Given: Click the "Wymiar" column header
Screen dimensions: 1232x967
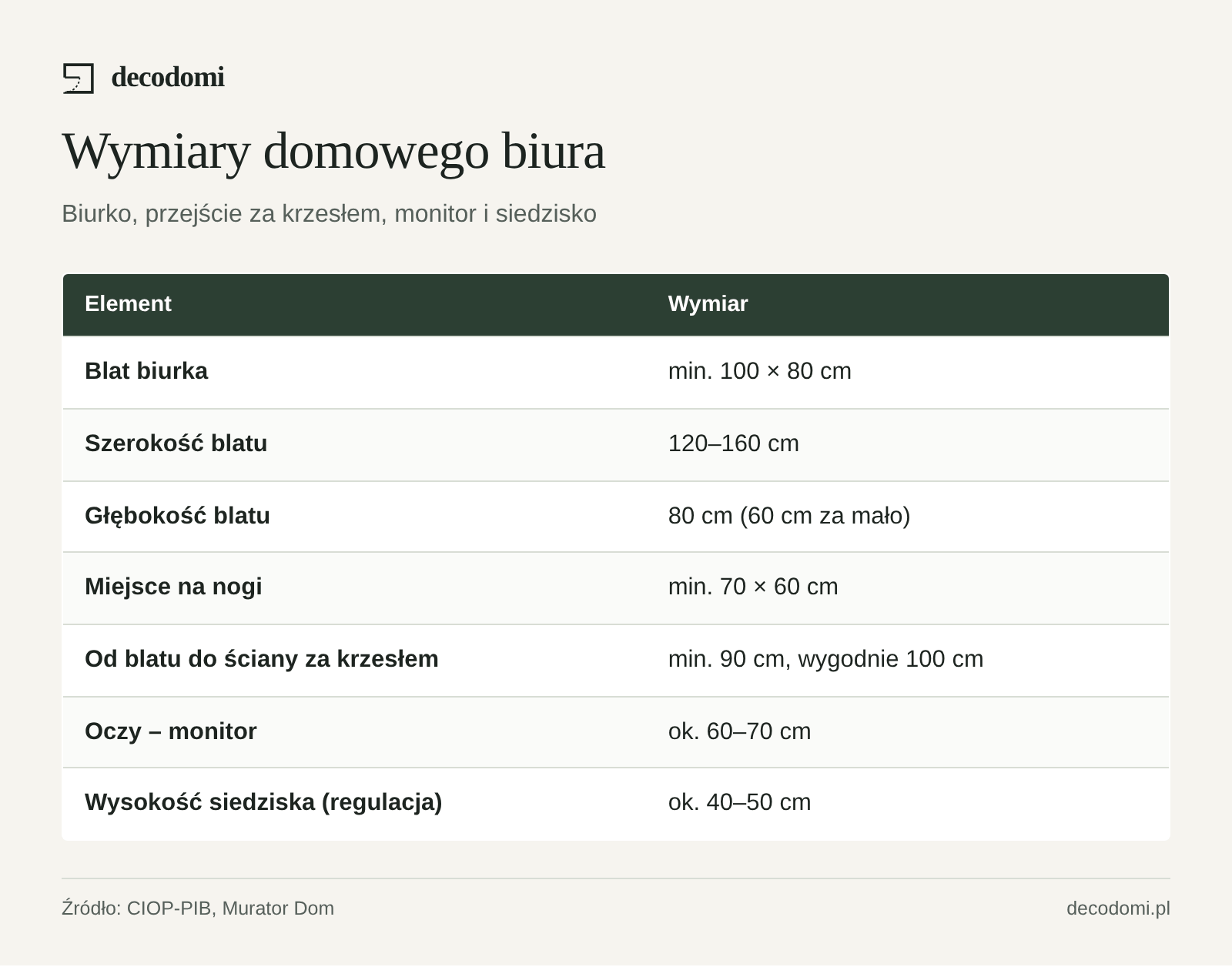Looking at the screenshot, I should pyautogui.click(x=708, y=304).
